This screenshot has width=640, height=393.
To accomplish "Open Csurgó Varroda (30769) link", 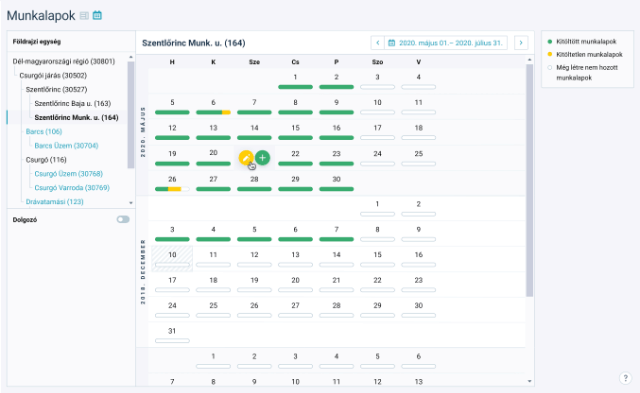I will click(72, 188).
